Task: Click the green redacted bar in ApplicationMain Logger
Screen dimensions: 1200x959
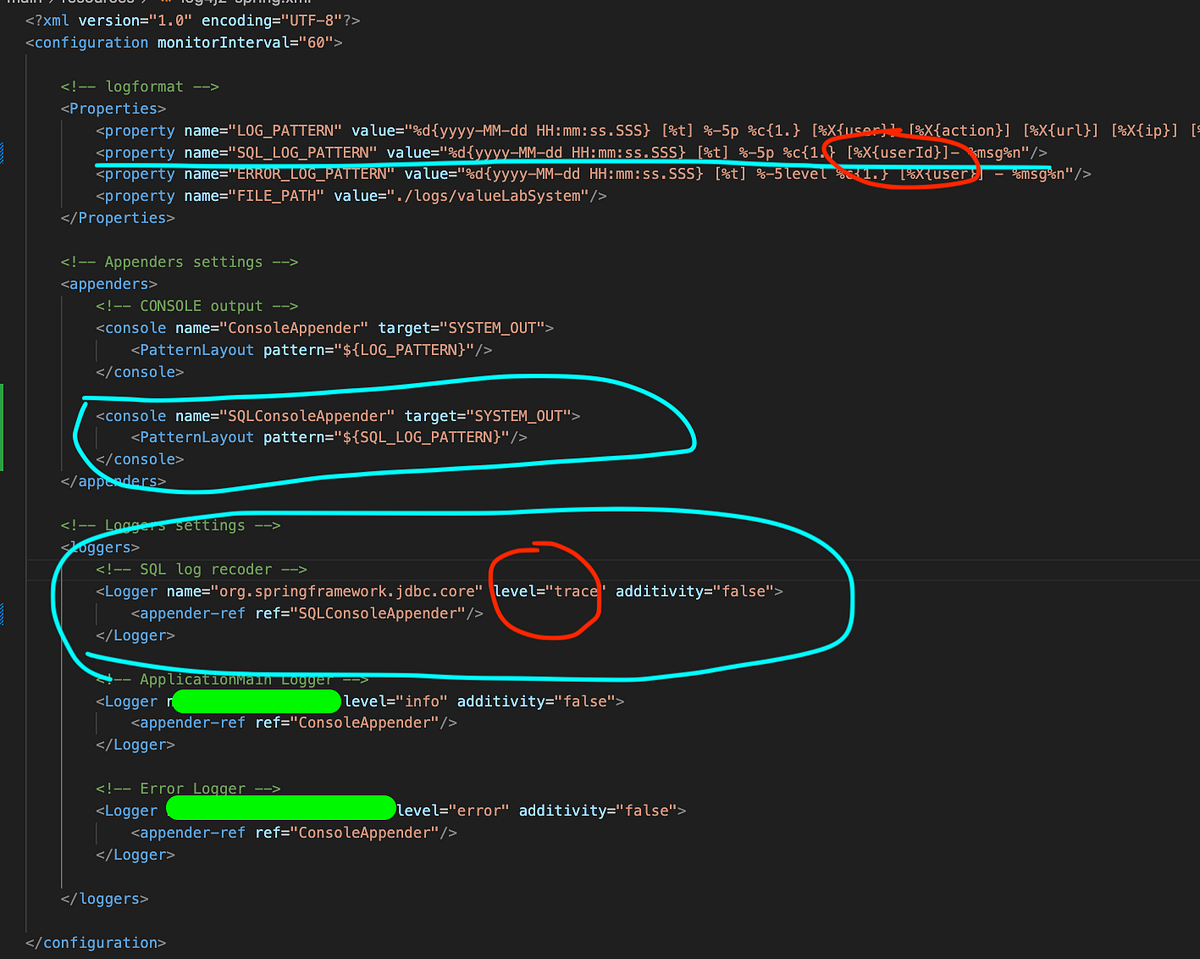Action: [255, 701]
